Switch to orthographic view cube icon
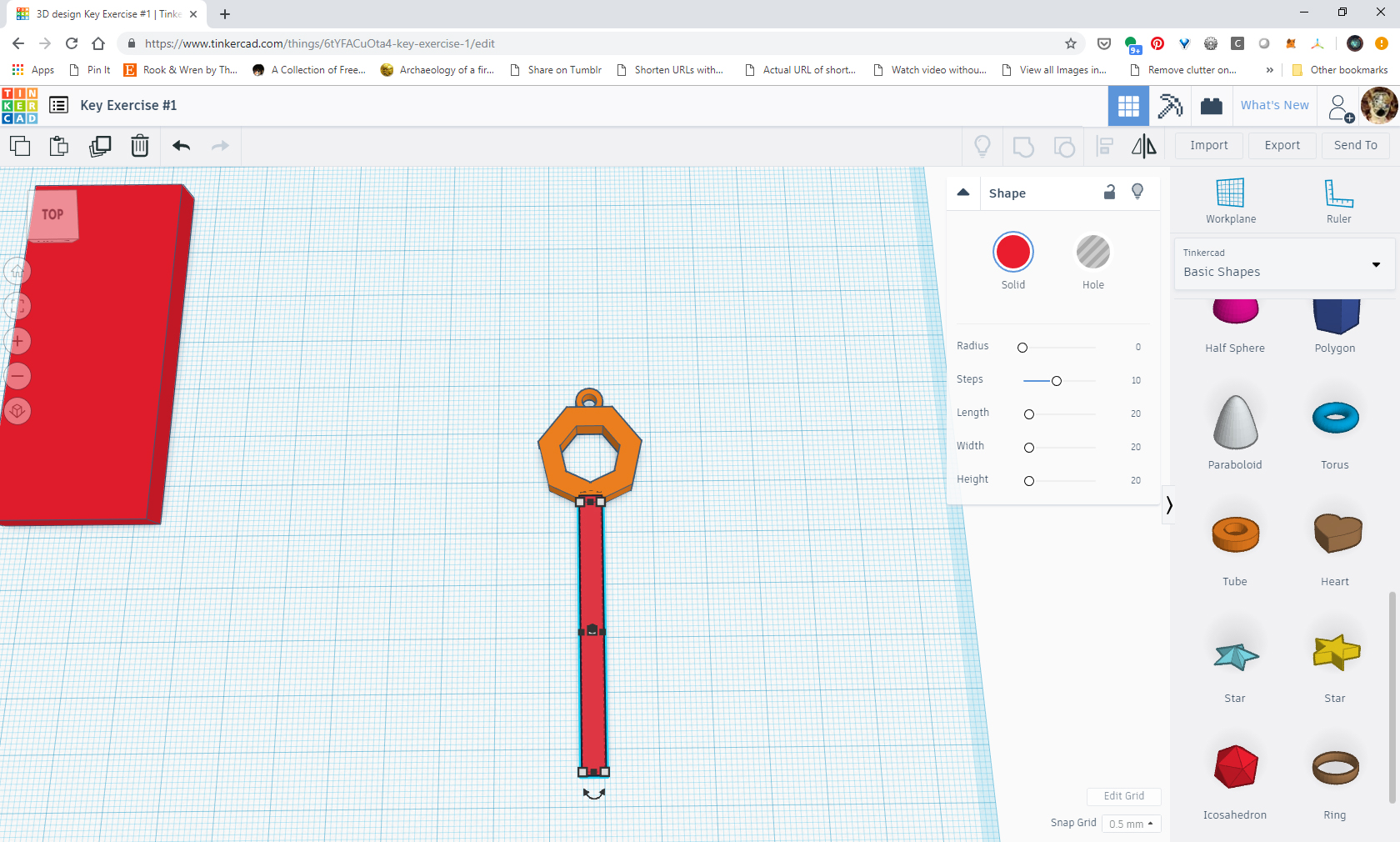 [17, 411]
